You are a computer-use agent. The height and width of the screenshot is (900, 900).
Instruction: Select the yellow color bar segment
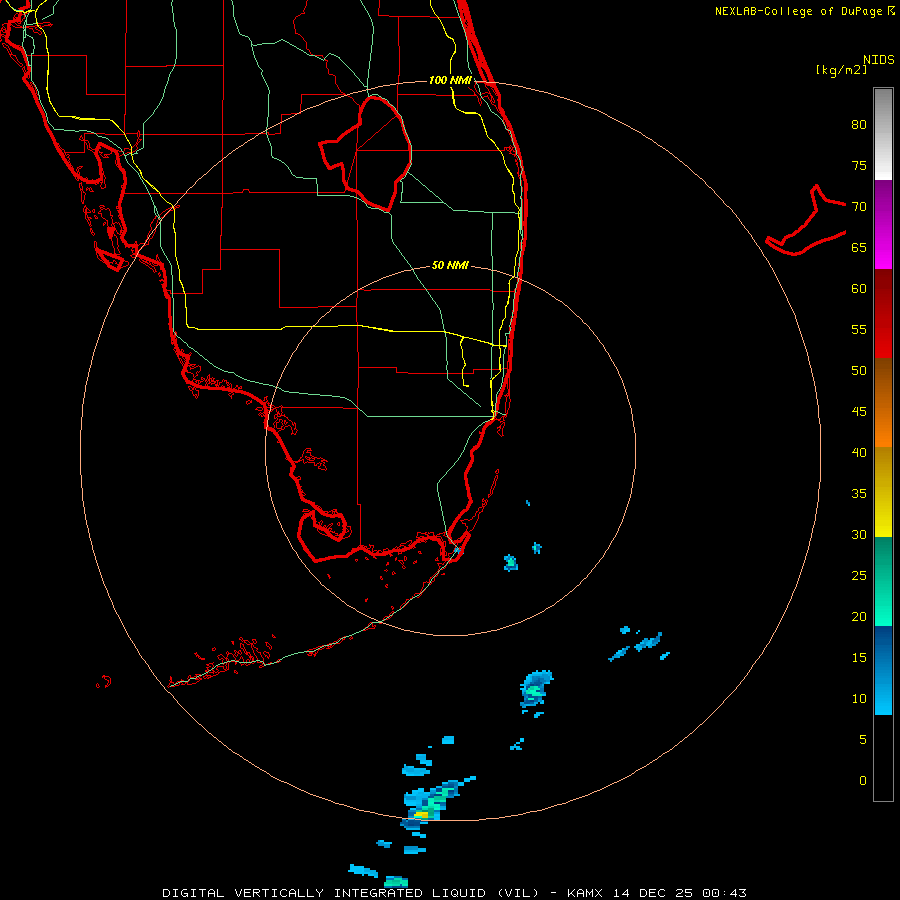(883, 492)
